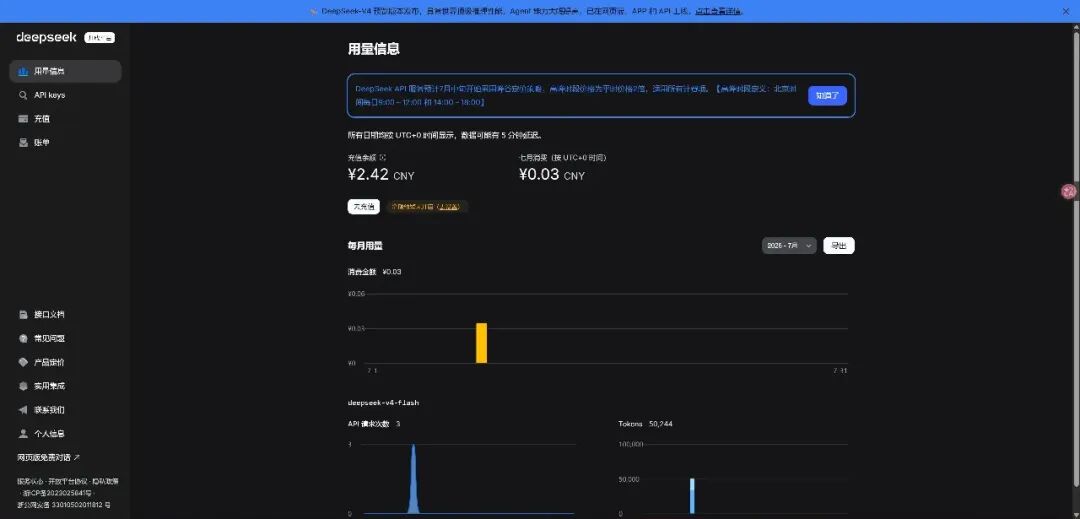Click the floating pink icon at right edge
Image resolution: width=1080 pixels, height=519 pixels.
[1068, 191]
